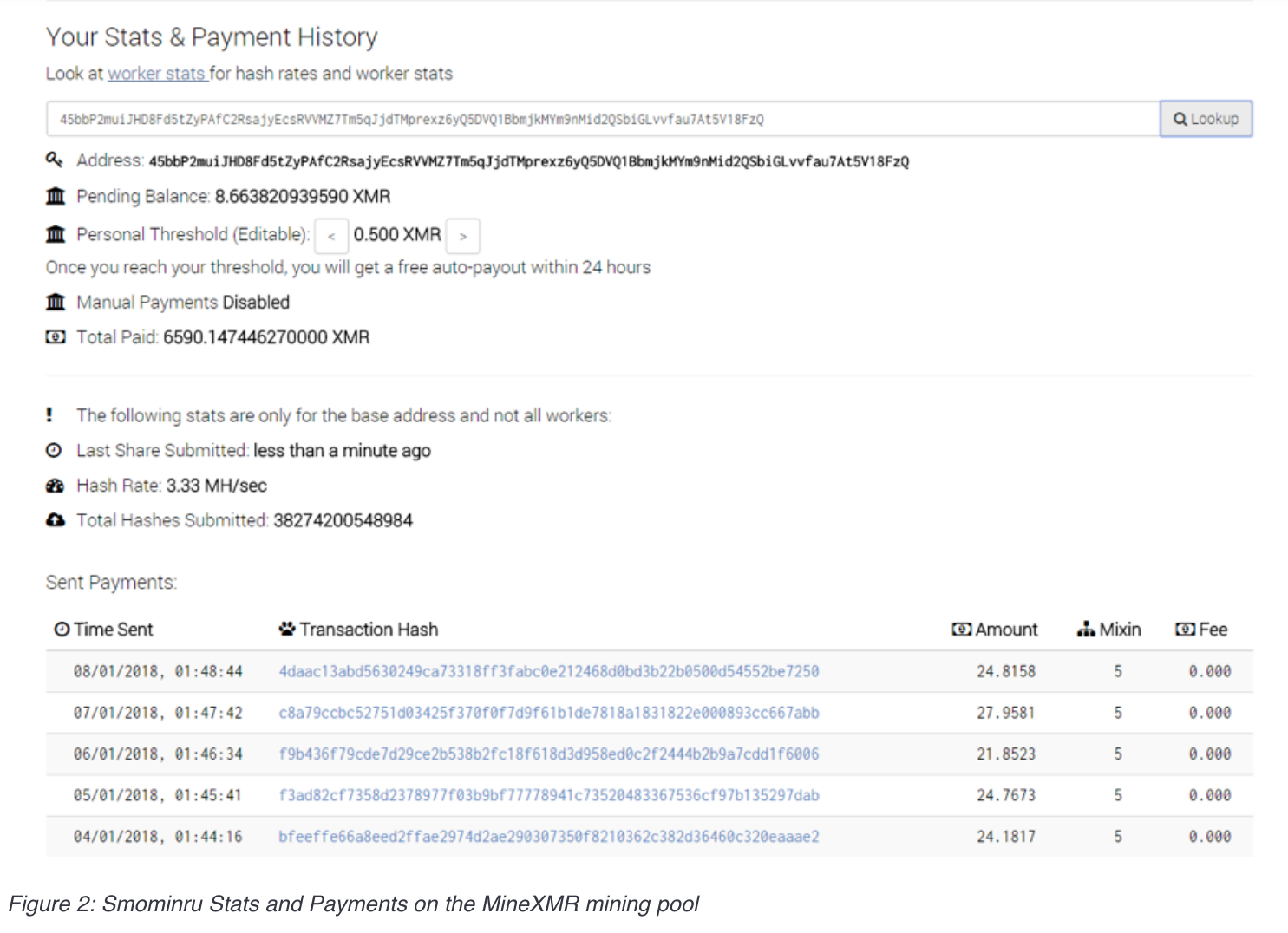Increase the Personal Threshold value
1288x933 pixels.
pos(463,235)
